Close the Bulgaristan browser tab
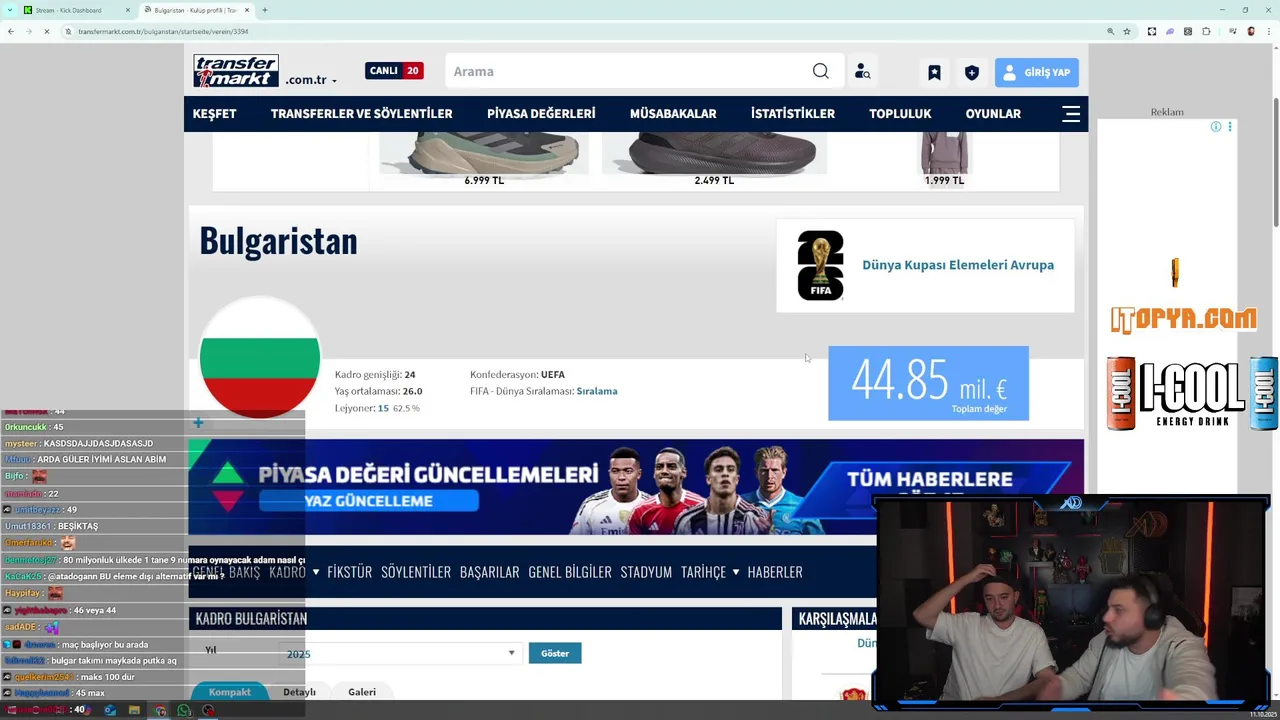 [x=247, y=10]
